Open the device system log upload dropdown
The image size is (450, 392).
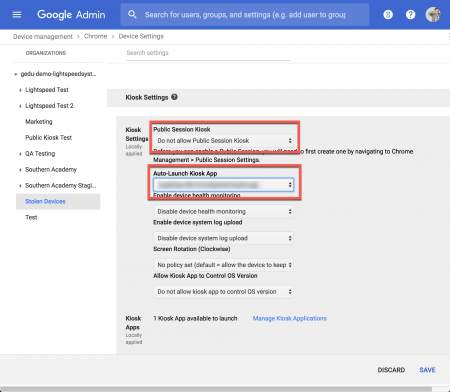(x=223, y=238)
